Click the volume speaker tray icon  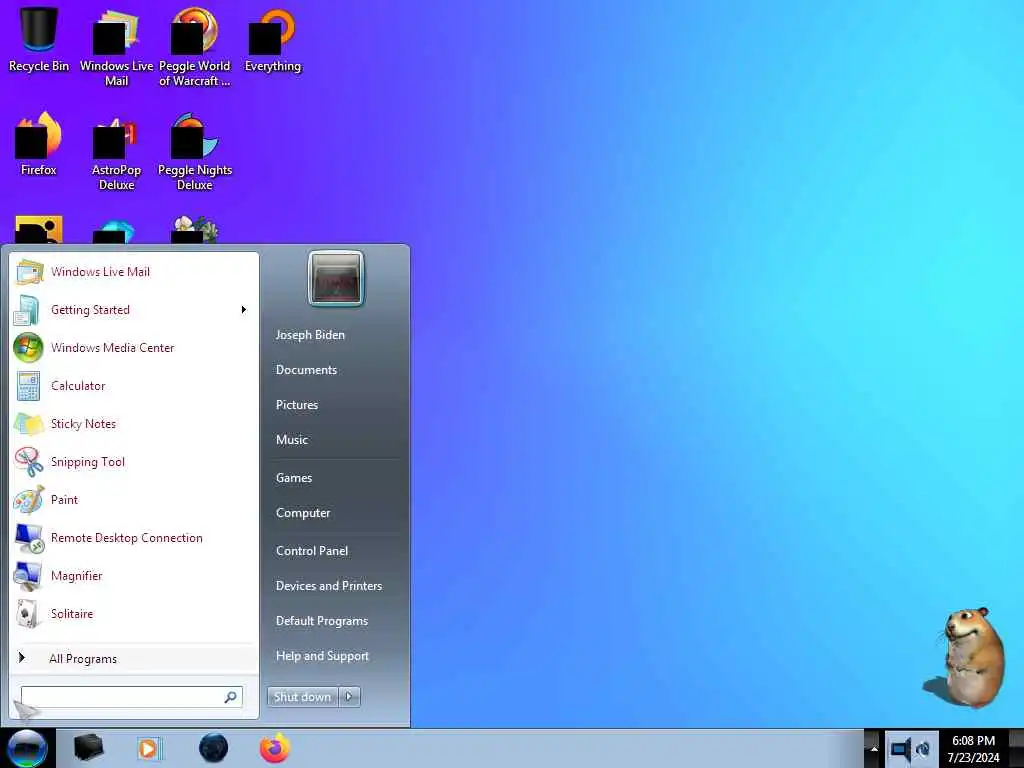click(x=901, y=748)
